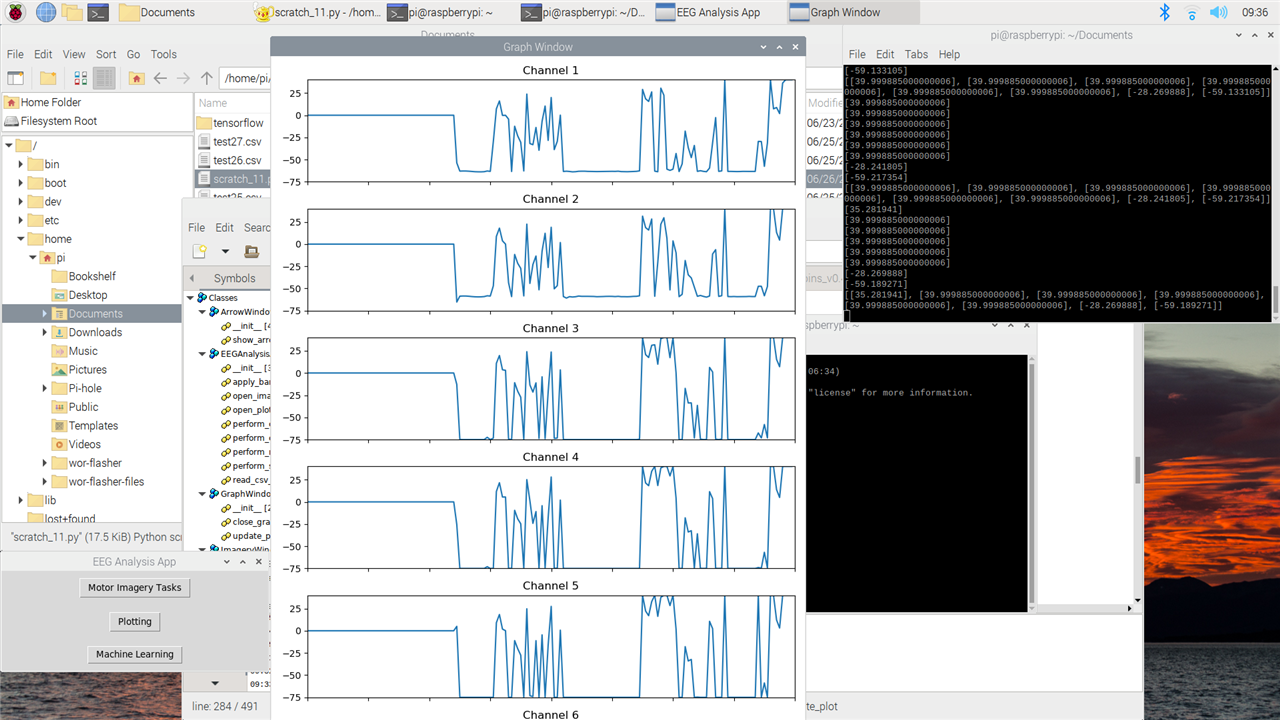The image size is (1280, 720).
Task: Open the Go menu in file manager
Action: coord(133,54)
